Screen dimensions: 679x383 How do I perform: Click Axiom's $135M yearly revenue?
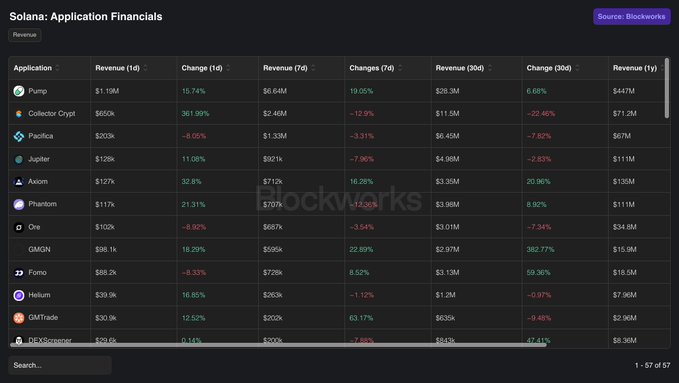coord(624,182)
